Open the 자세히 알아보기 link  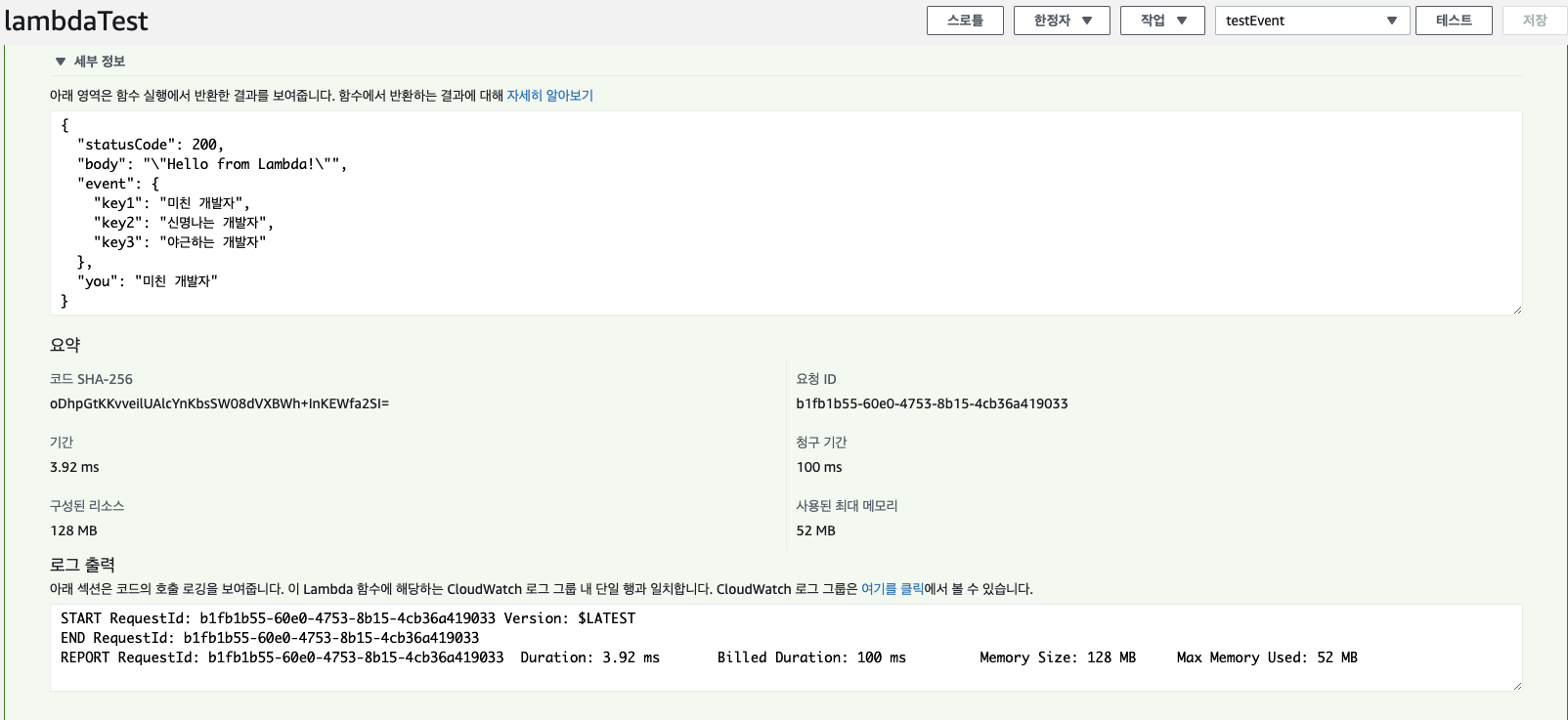coord(549,96)
